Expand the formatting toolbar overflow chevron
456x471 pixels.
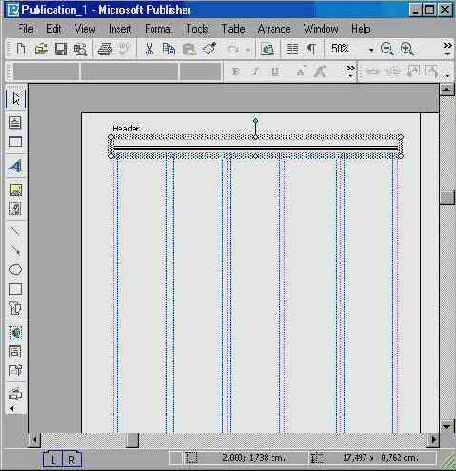click(350, 71)
